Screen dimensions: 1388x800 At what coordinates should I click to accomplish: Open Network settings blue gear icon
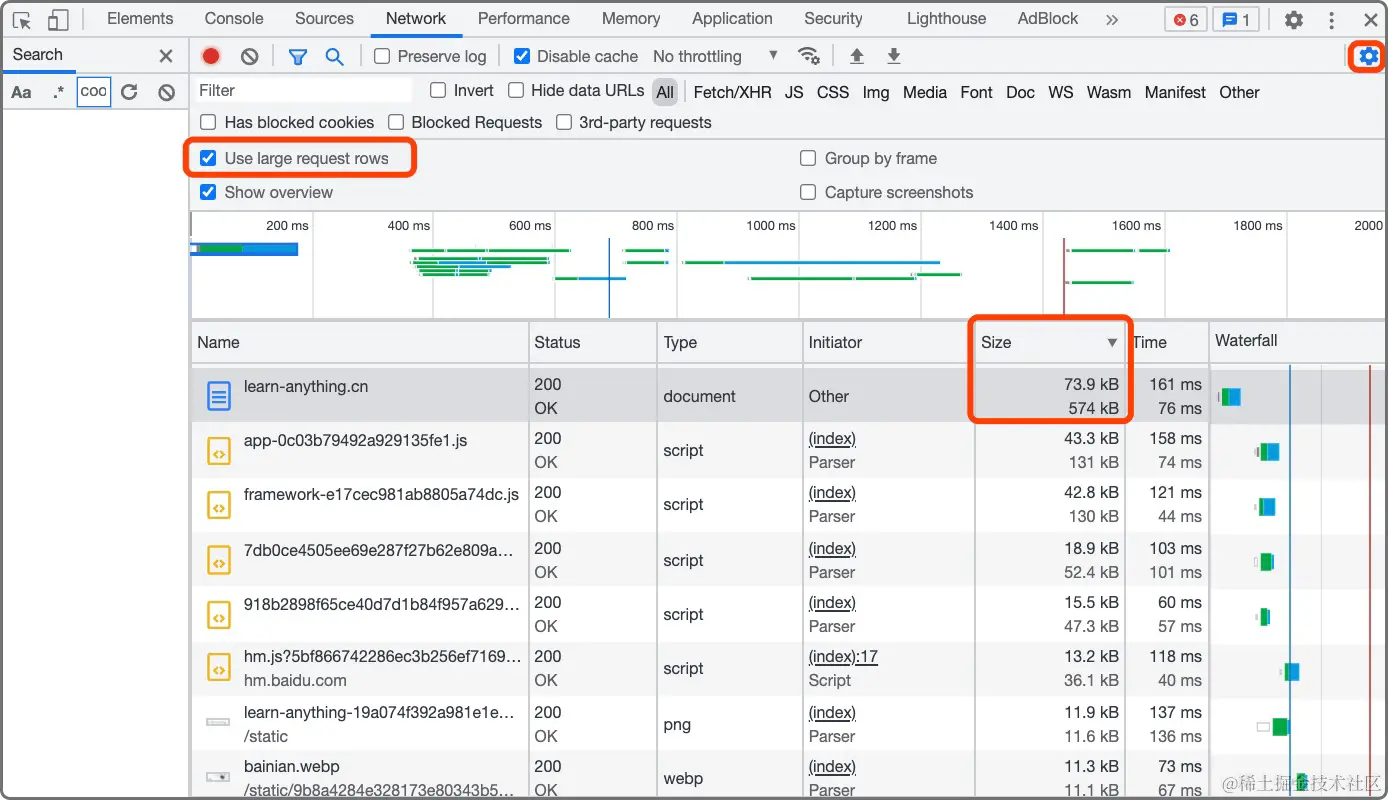[x=1368, y=57]
